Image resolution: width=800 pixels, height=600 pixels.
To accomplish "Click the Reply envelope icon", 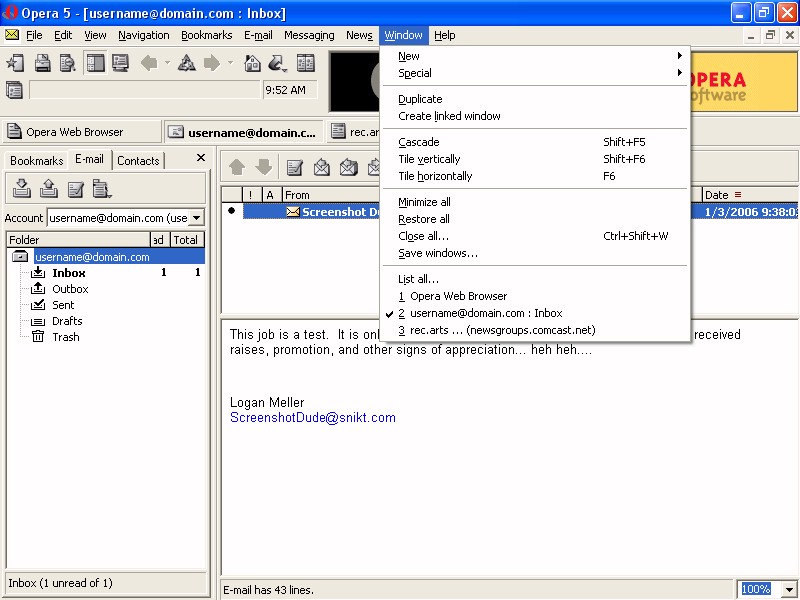I will click(321, 167).
